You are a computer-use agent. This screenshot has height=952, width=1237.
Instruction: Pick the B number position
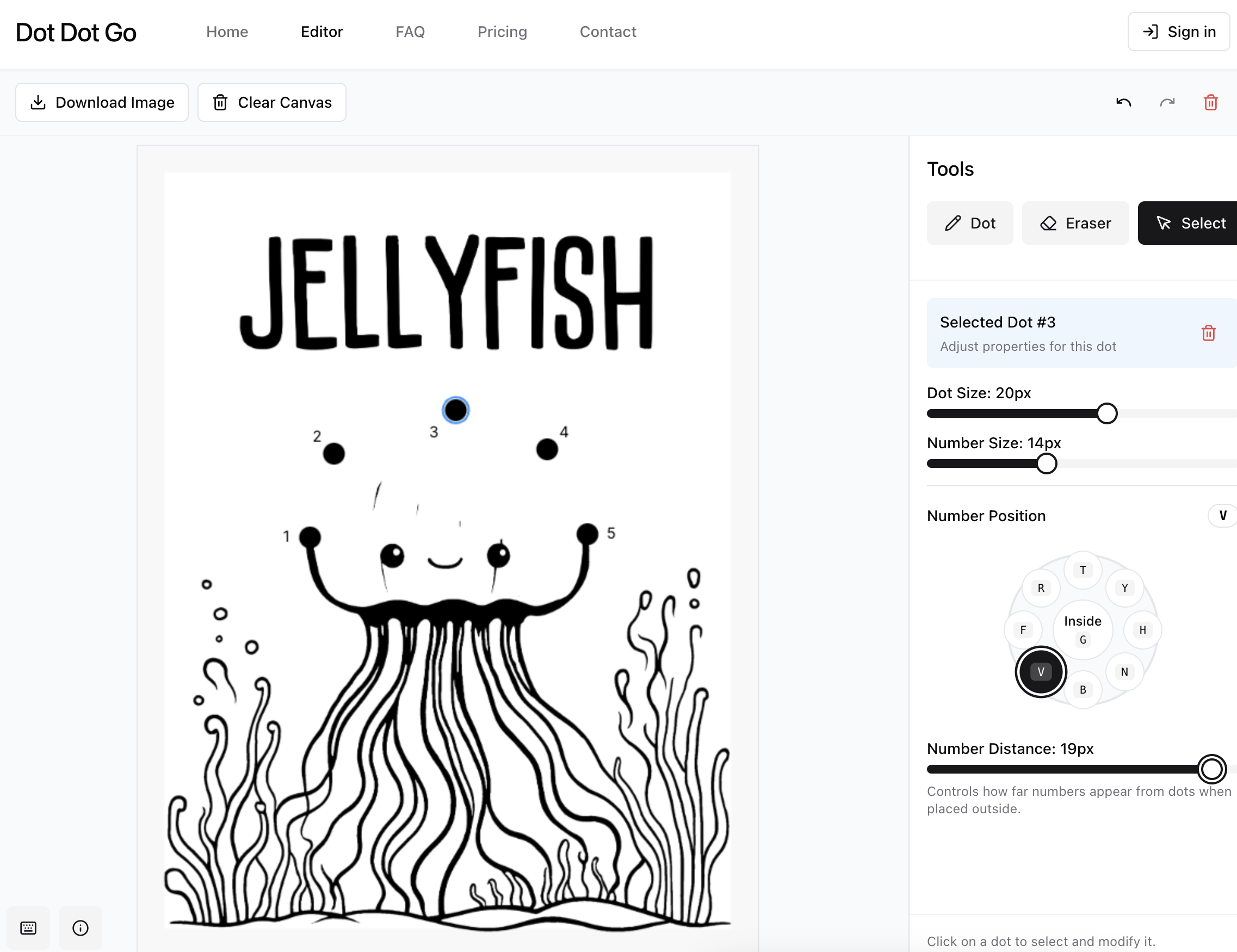coord(1083,690)
